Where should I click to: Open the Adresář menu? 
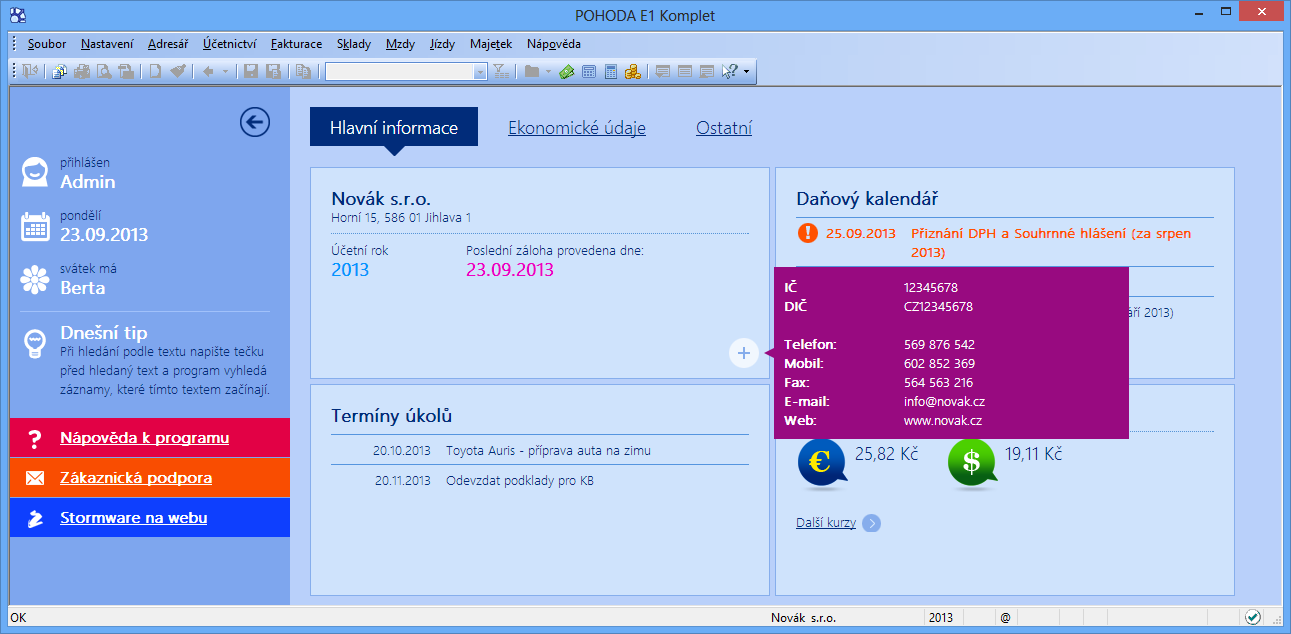(168, 44)
